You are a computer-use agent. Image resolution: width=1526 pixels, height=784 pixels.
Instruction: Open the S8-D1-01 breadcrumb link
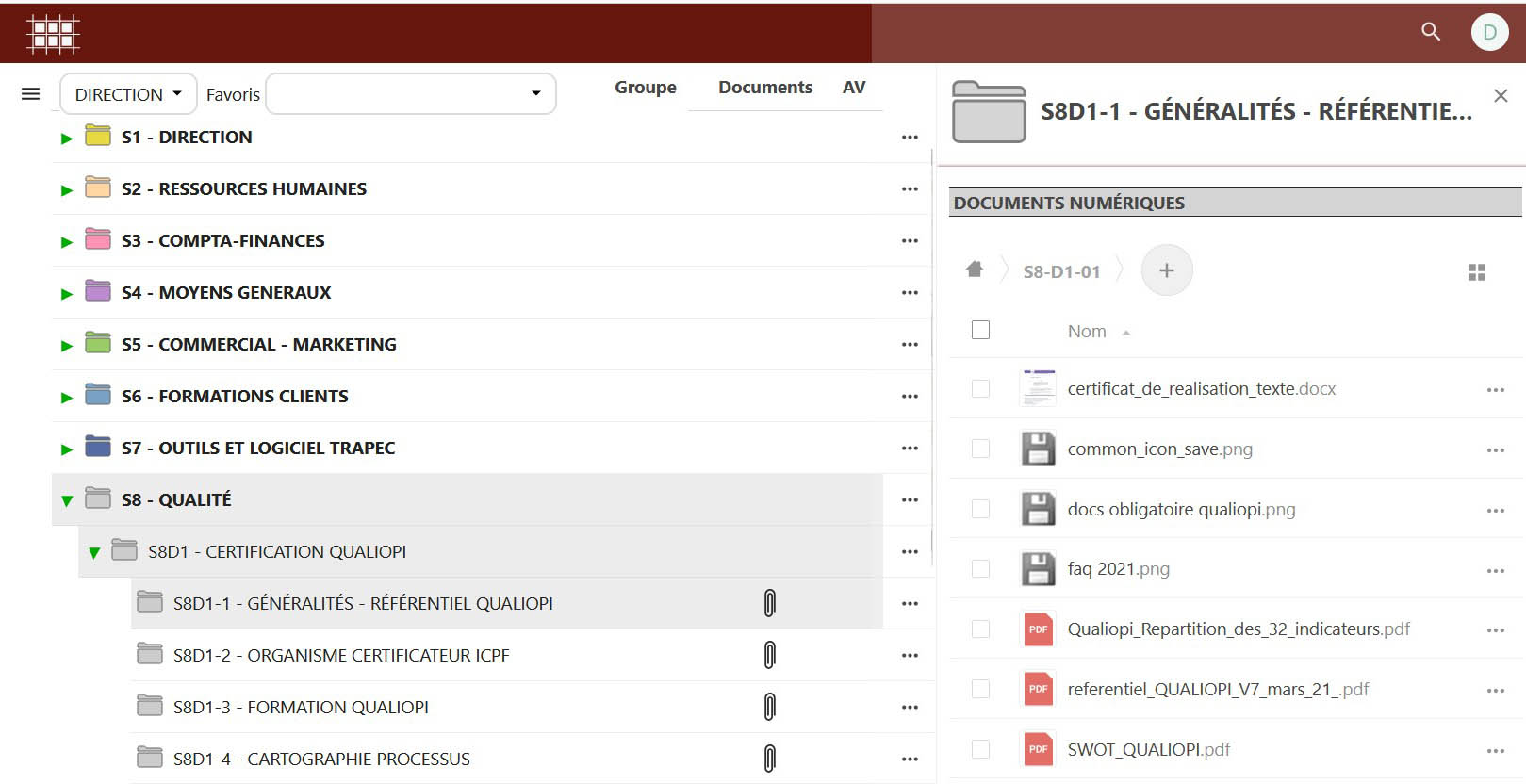[1062, 271]
